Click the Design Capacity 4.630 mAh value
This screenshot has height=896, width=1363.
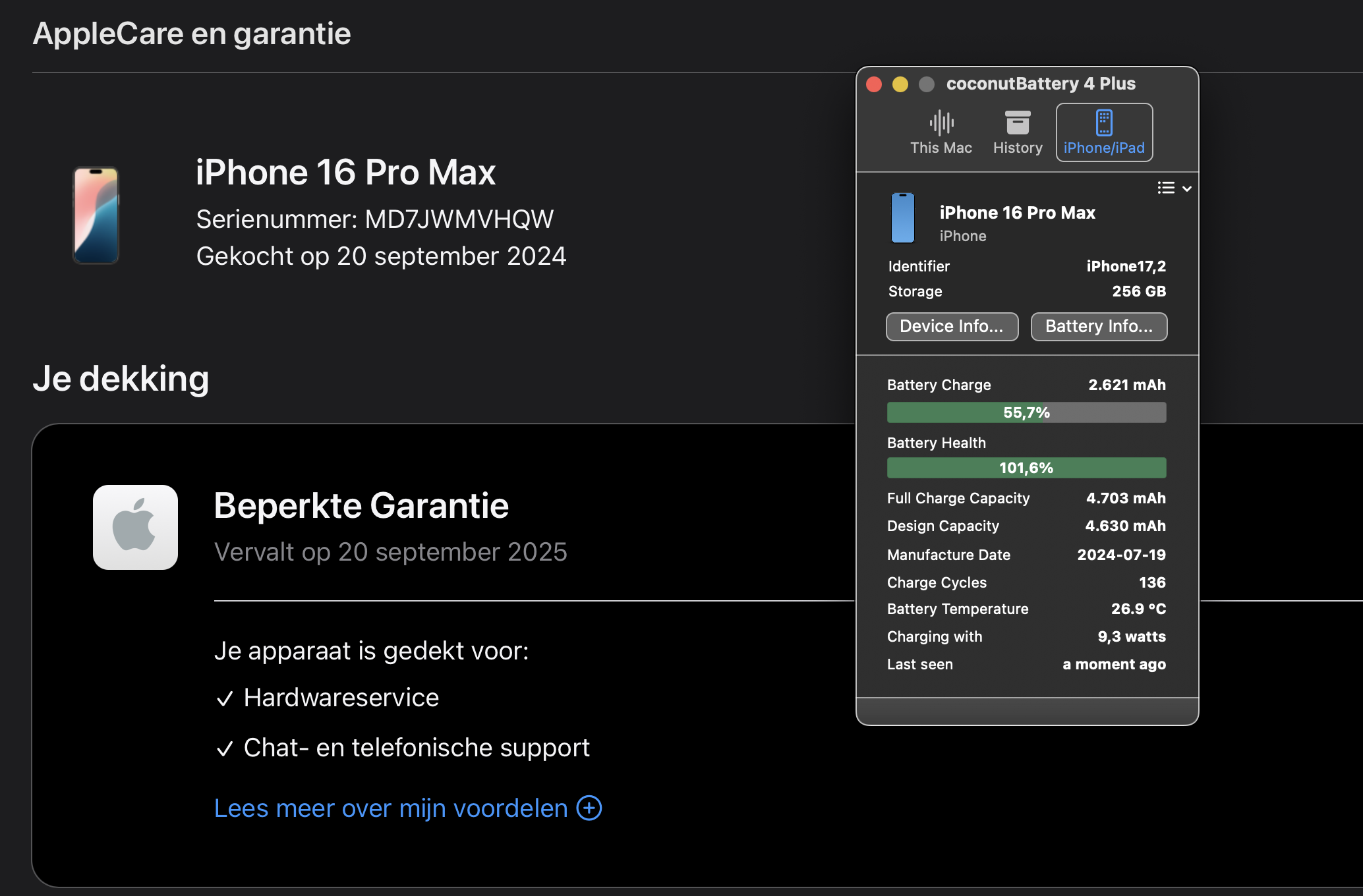point(1125,526)
